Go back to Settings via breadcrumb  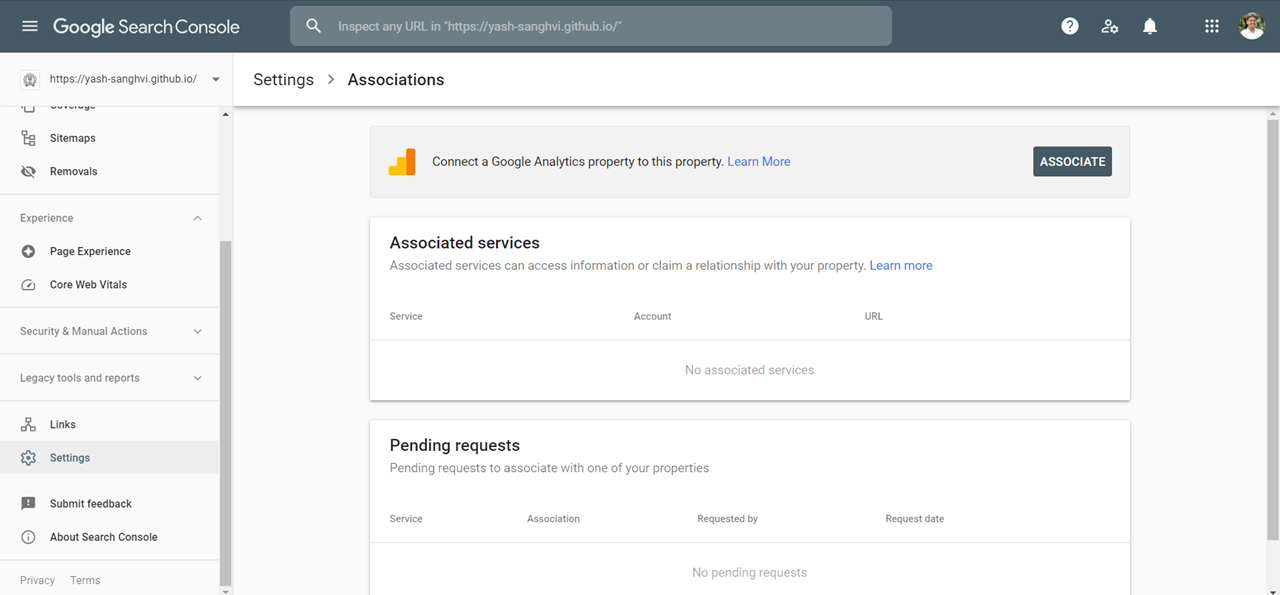[x=283, y=80]
